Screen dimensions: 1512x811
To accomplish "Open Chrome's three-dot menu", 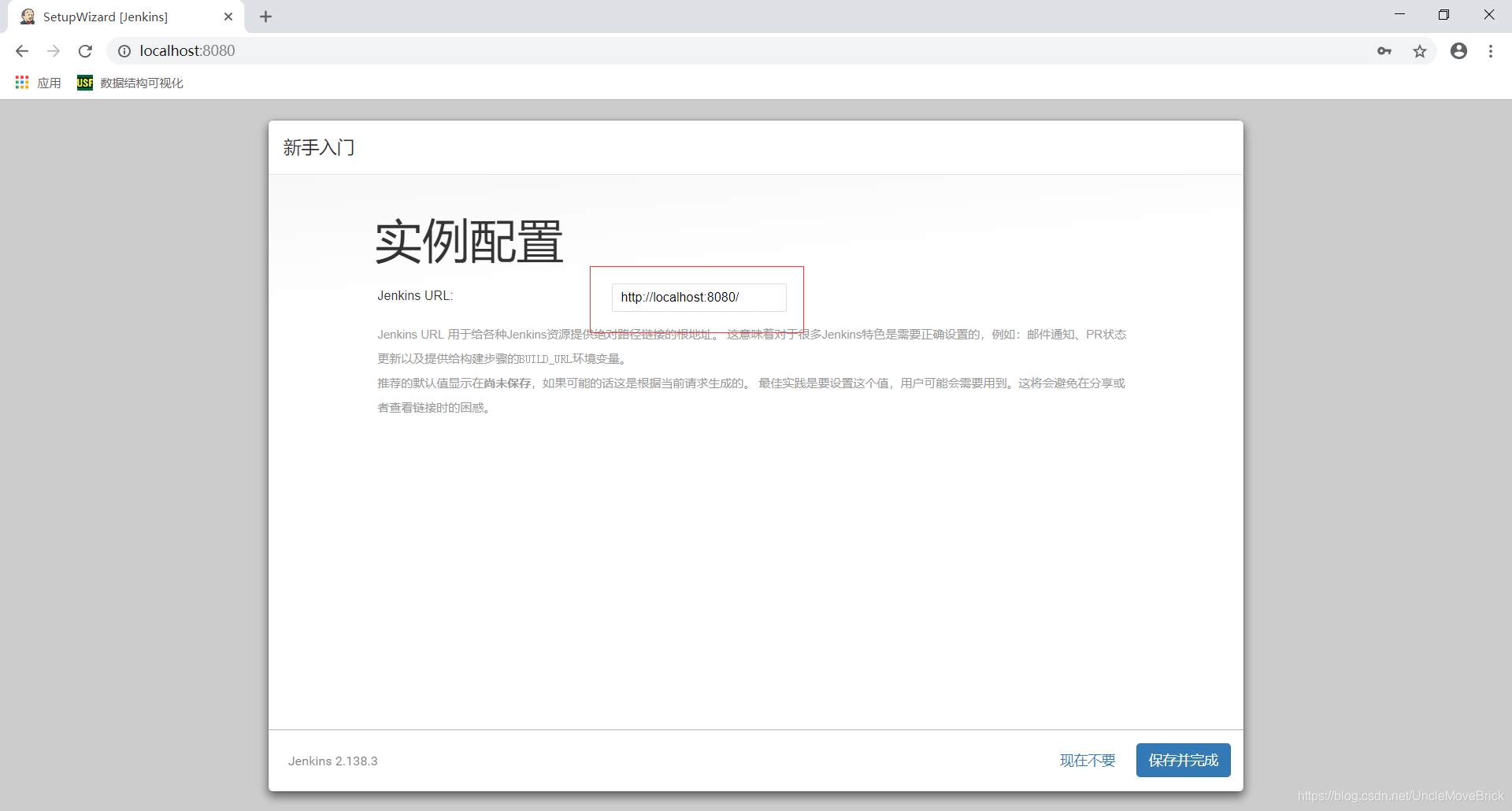I will [x=1491, y=51].
